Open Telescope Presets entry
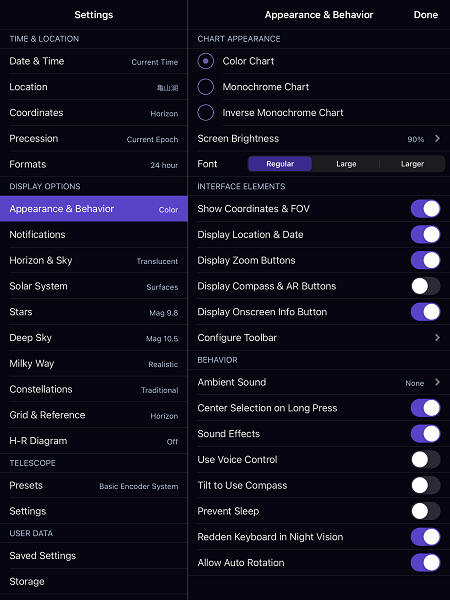Image resolution: width=450 pixels, height=600 pixels. (94, 486)
